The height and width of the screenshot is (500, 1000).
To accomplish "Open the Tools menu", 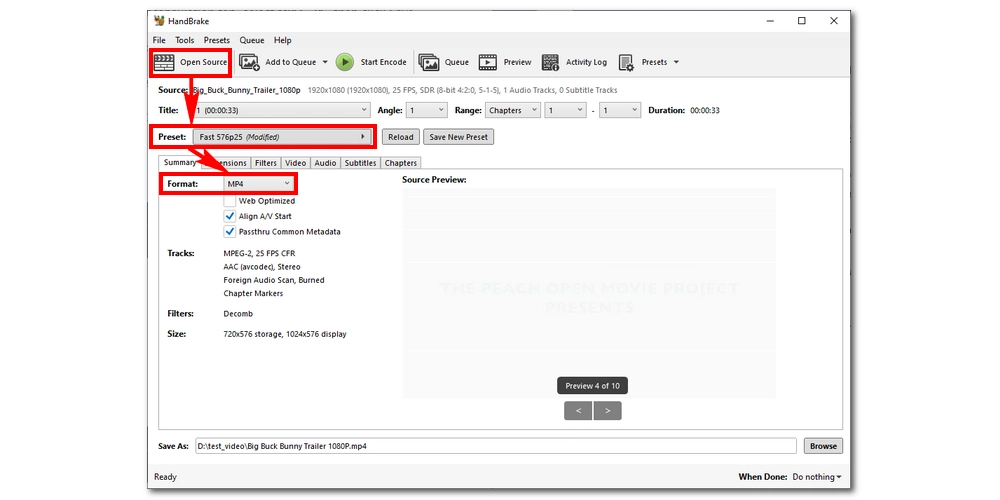I will [x=185, y=40].
